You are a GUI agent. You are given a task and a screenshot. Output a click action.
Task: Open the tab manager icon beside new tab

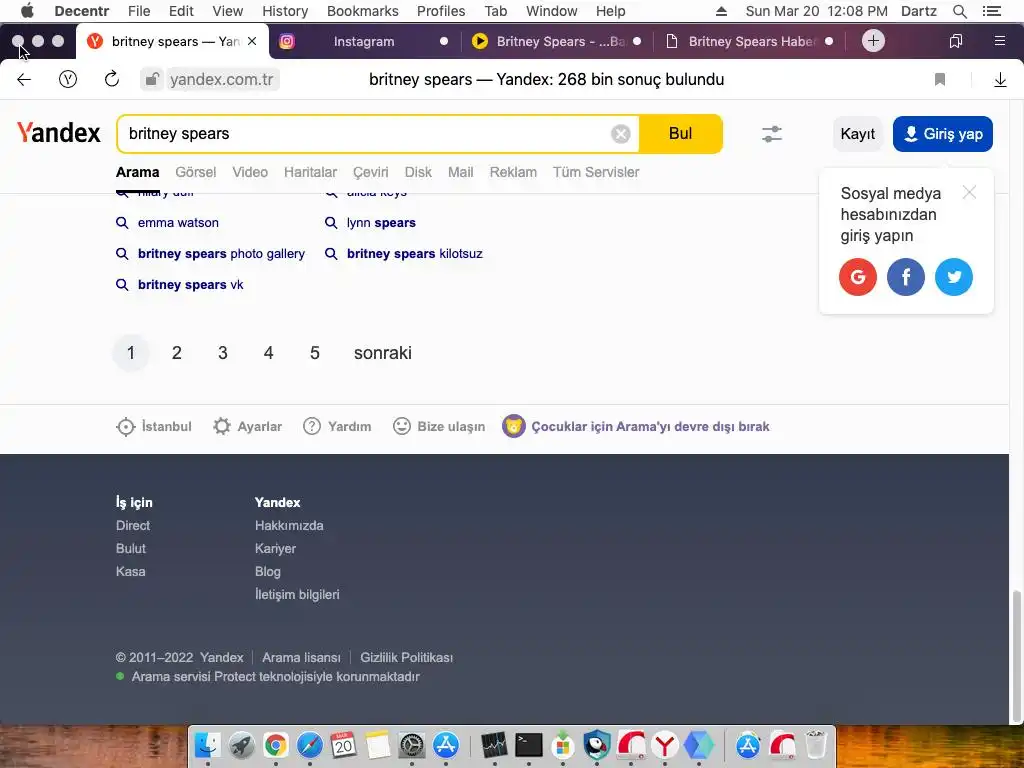tap(955, 41)
